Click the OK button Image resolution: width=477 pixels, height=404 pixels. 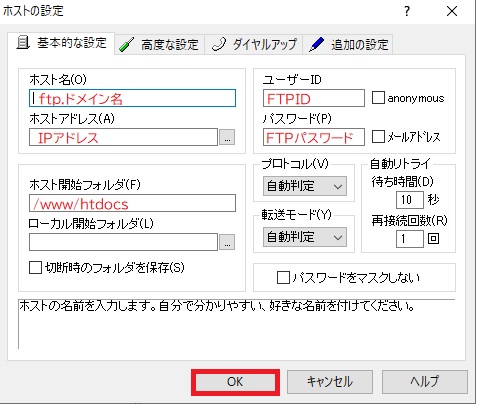point(235,382)
